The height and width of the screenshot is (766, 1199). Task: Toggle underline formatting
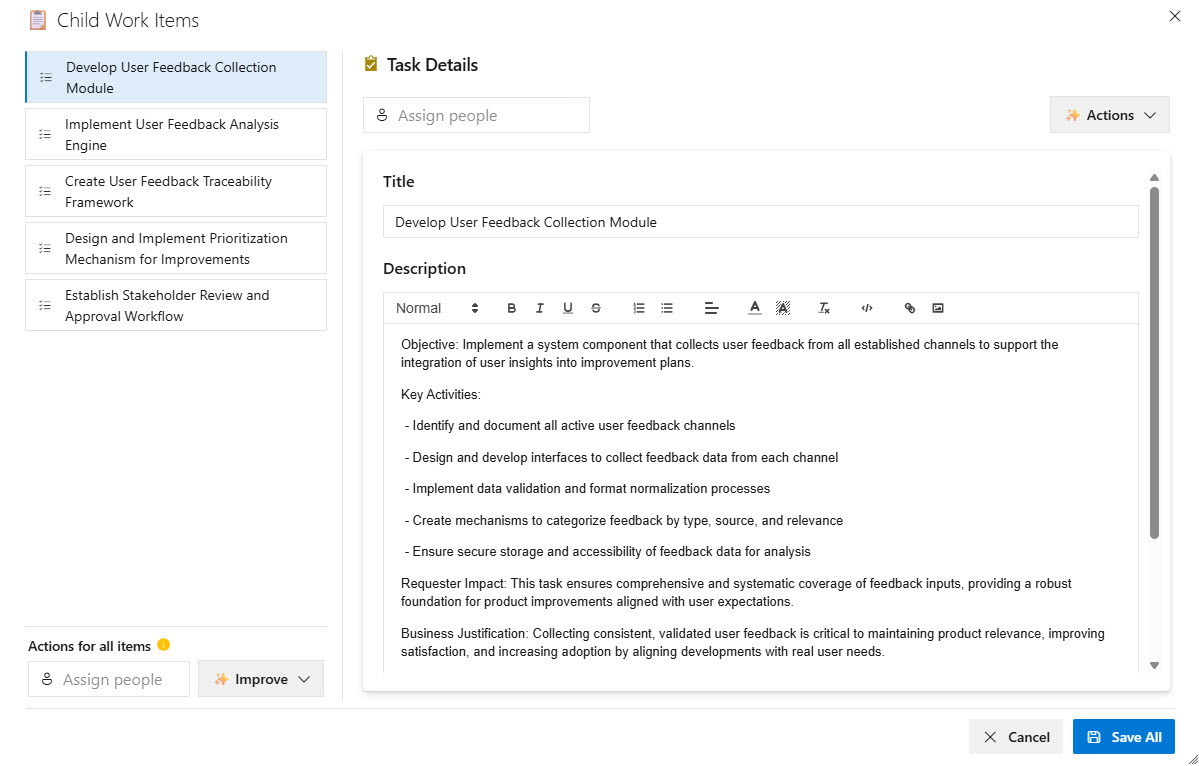point(567,308)
